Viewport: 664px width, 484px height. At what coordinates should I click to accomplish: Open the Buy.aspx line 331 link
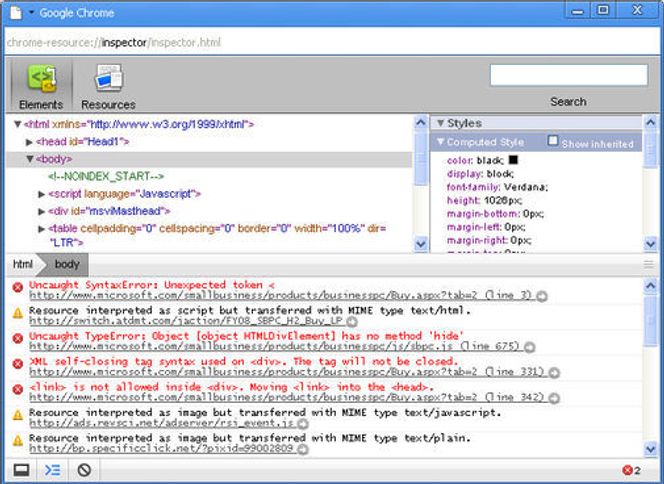point(286,371)
